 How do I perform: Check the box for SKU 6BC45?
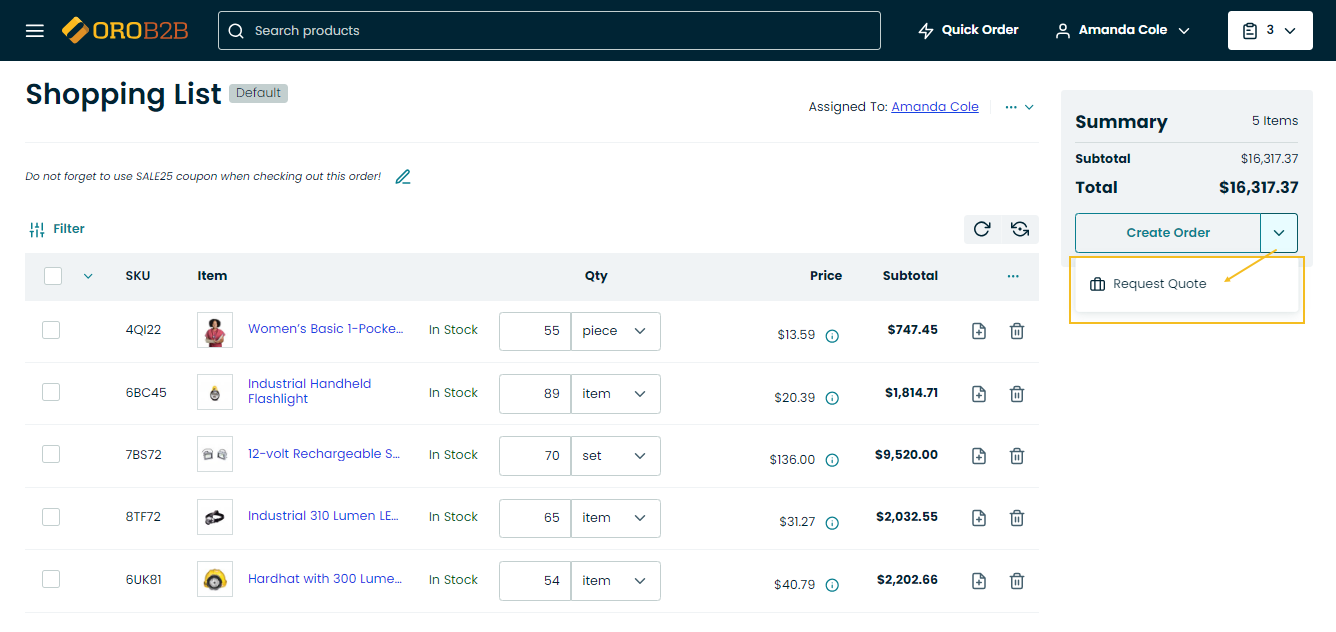(51, 392)
